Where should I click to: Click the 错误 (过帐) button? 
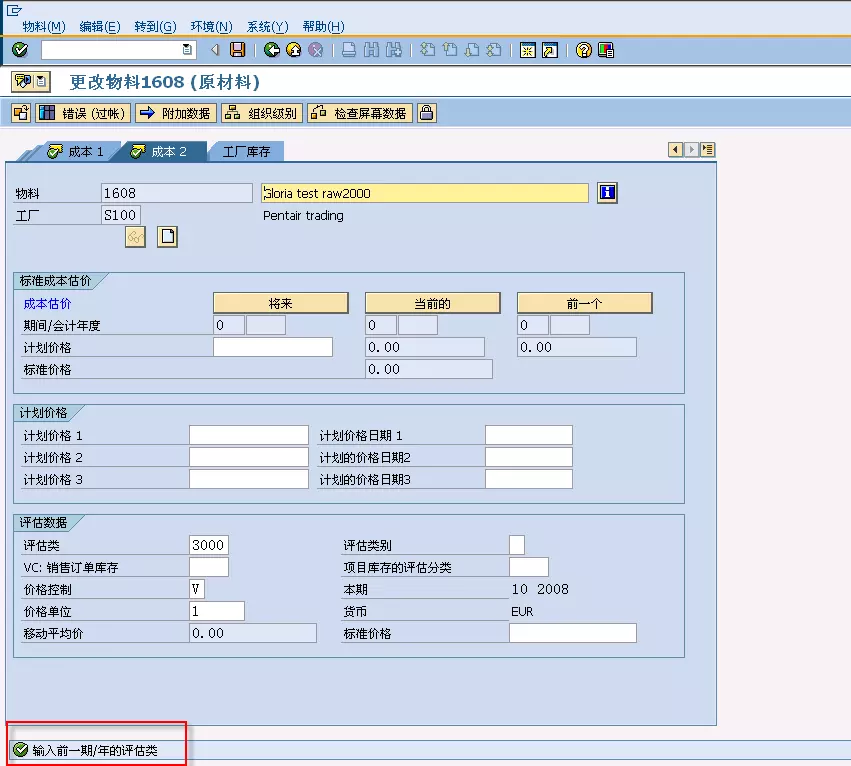click(83, 113)
